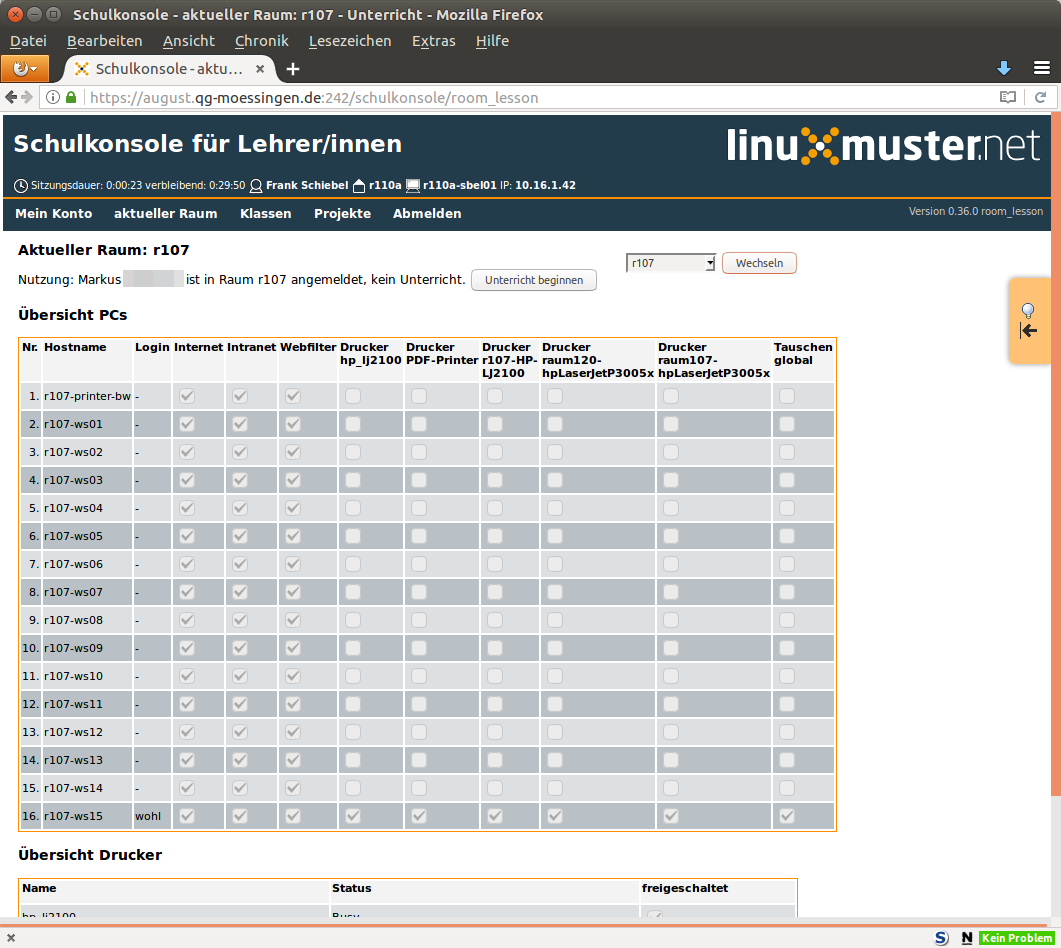Image resolution: width=1061 pixels, height=948 pixels.
Task: Click the Kein Problem status indicator
Action: 1016,938
